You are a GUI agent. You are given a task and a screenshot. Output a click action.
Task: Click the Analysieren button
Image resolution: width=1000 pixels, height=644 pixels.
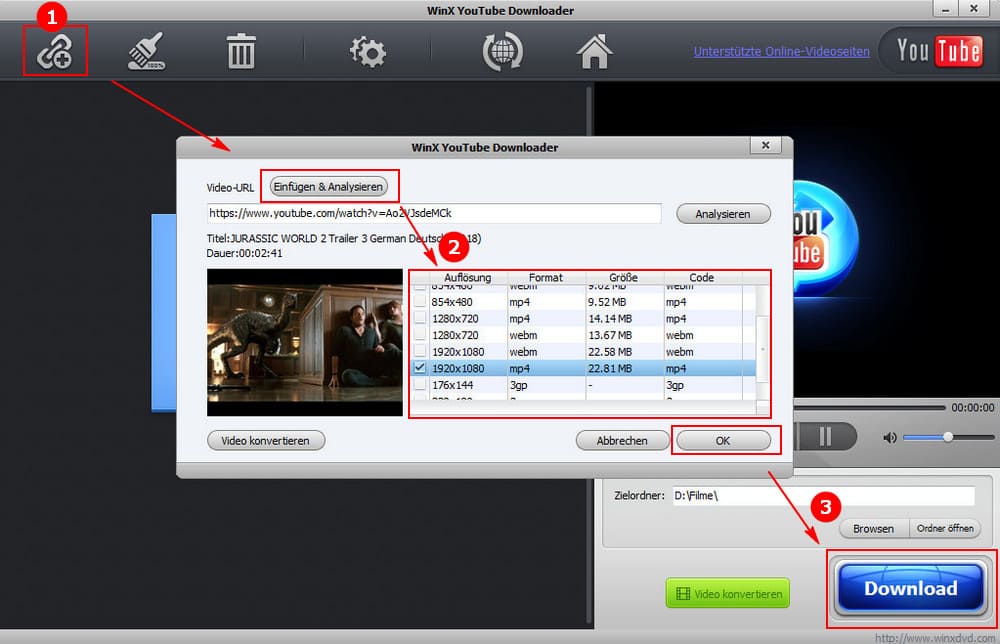[x=723, y=214]
